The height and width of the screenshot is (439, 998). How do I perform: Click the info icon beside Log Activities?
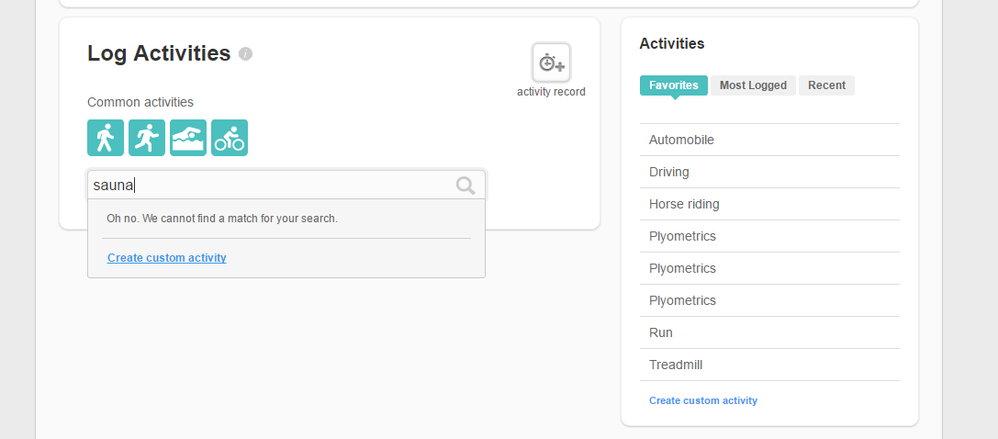point(246,54)
